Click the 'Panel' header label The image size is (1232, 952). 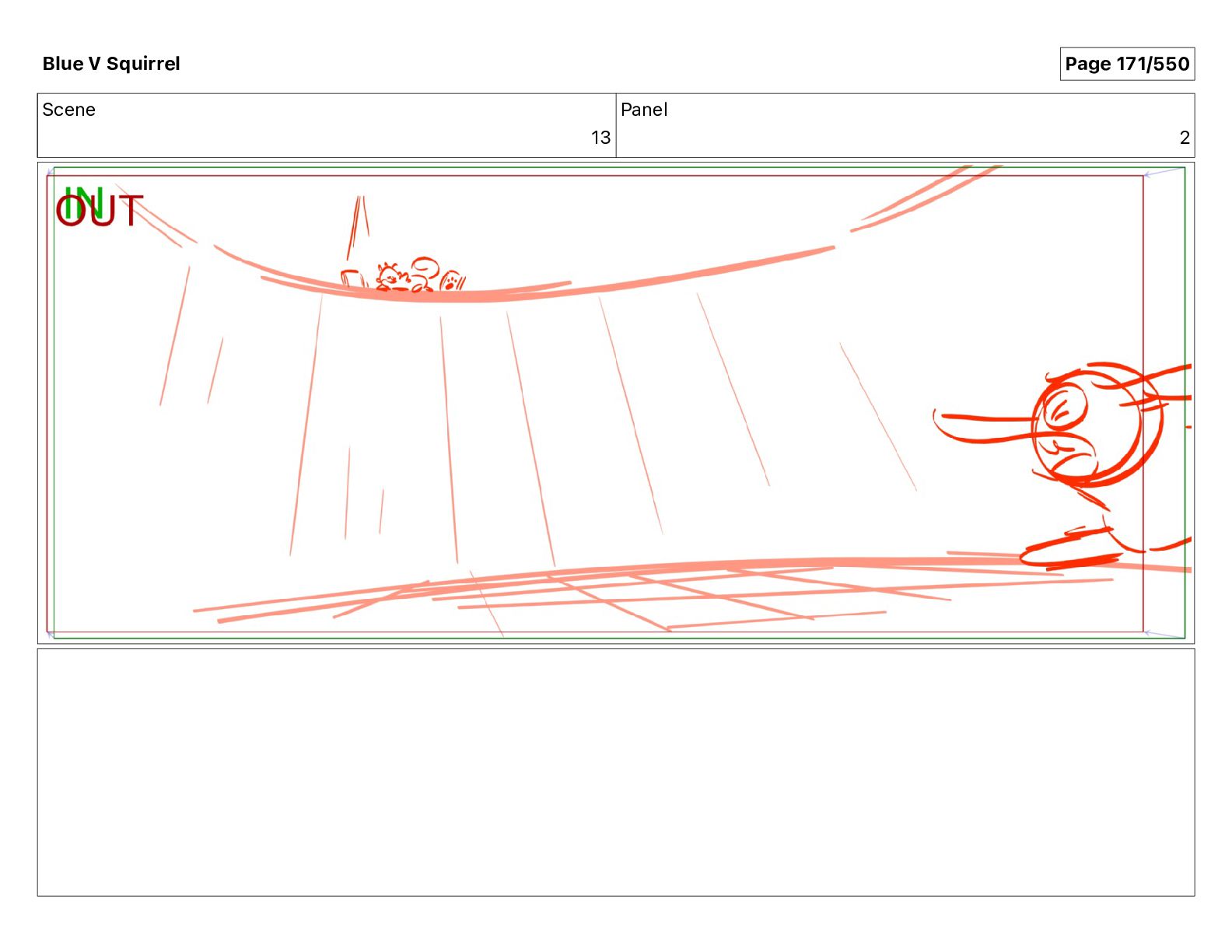[644, 110]
